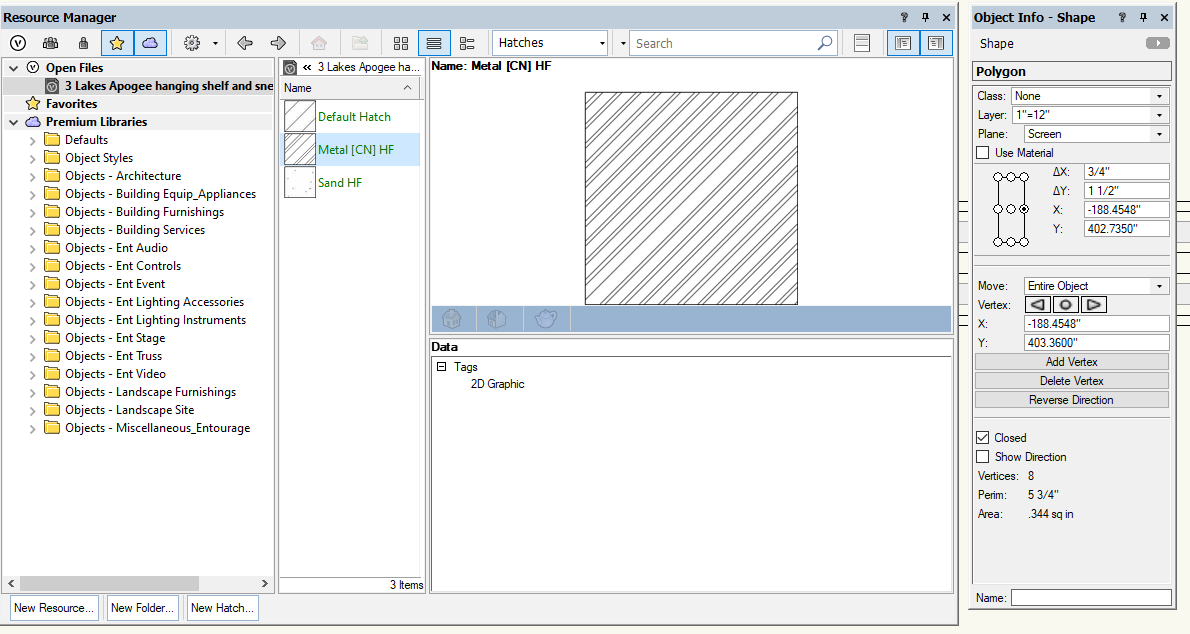Select the Sand HF hatch item
This screenshot has height=634, width=1190.
(x=339, y=183)
